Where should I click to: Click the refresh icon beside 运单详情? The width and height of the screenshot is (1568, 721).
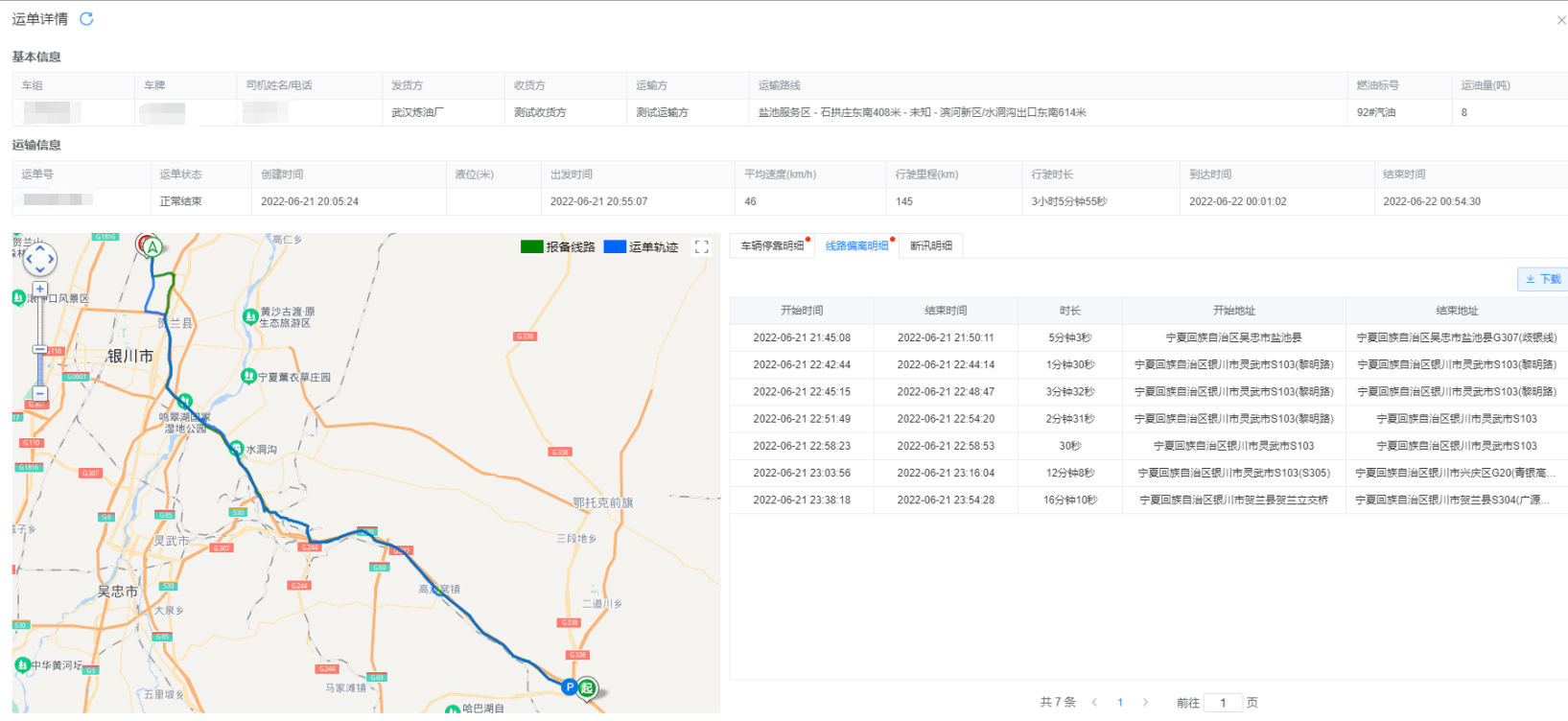(x=86, y=19)
